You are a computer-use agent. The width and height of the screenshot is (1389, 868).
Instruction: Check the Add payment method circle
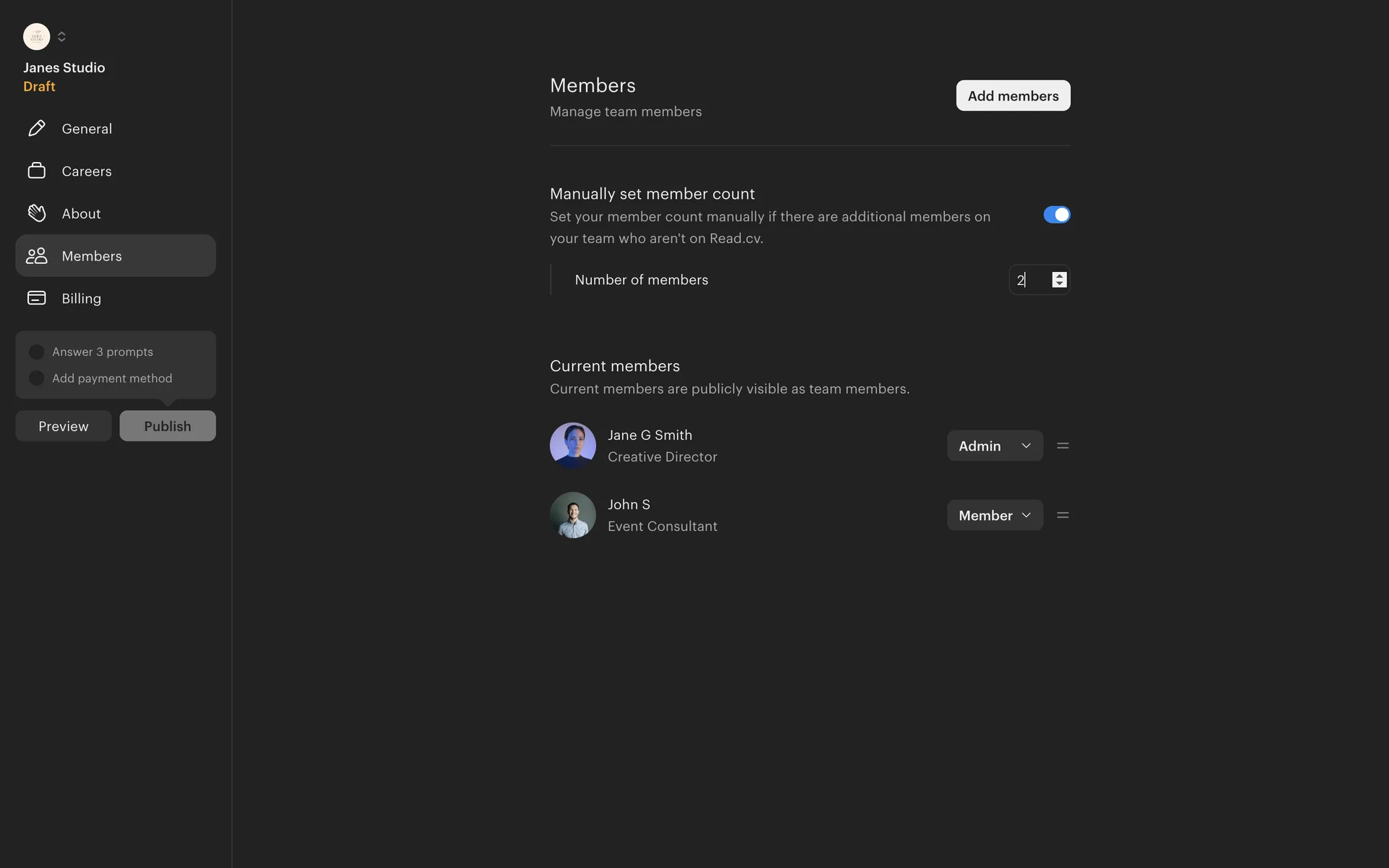(x=36, y=378)
